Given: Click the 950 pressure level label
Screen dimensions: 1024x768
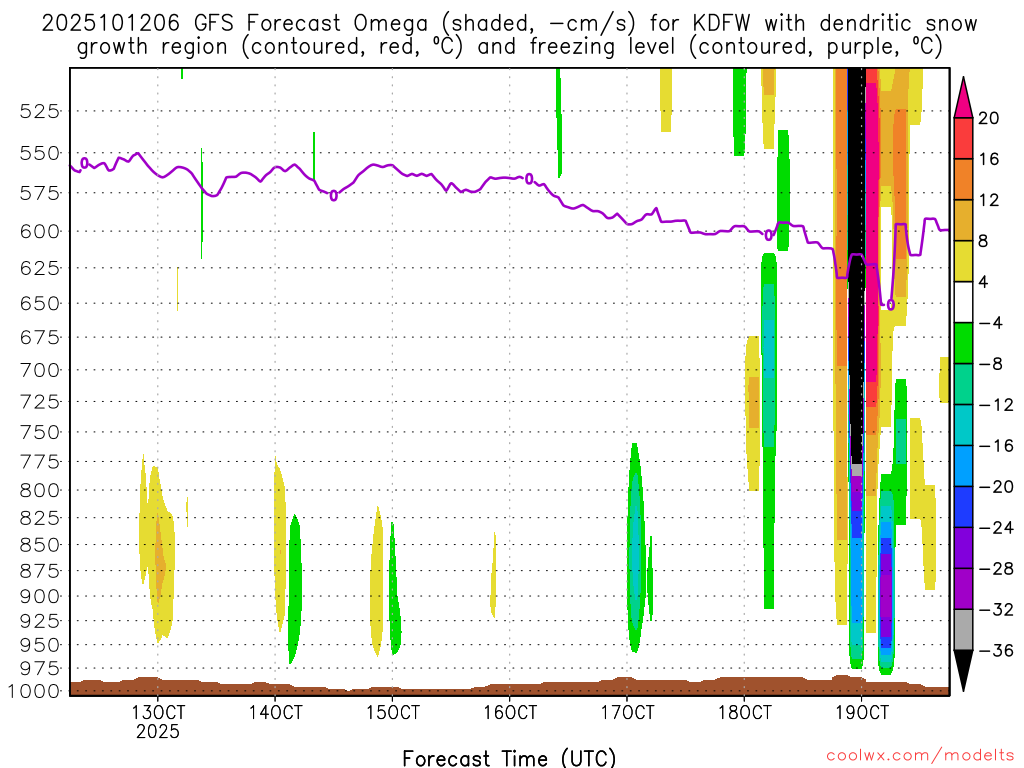Looking at the screenshot, I should (x=40, y=645).
